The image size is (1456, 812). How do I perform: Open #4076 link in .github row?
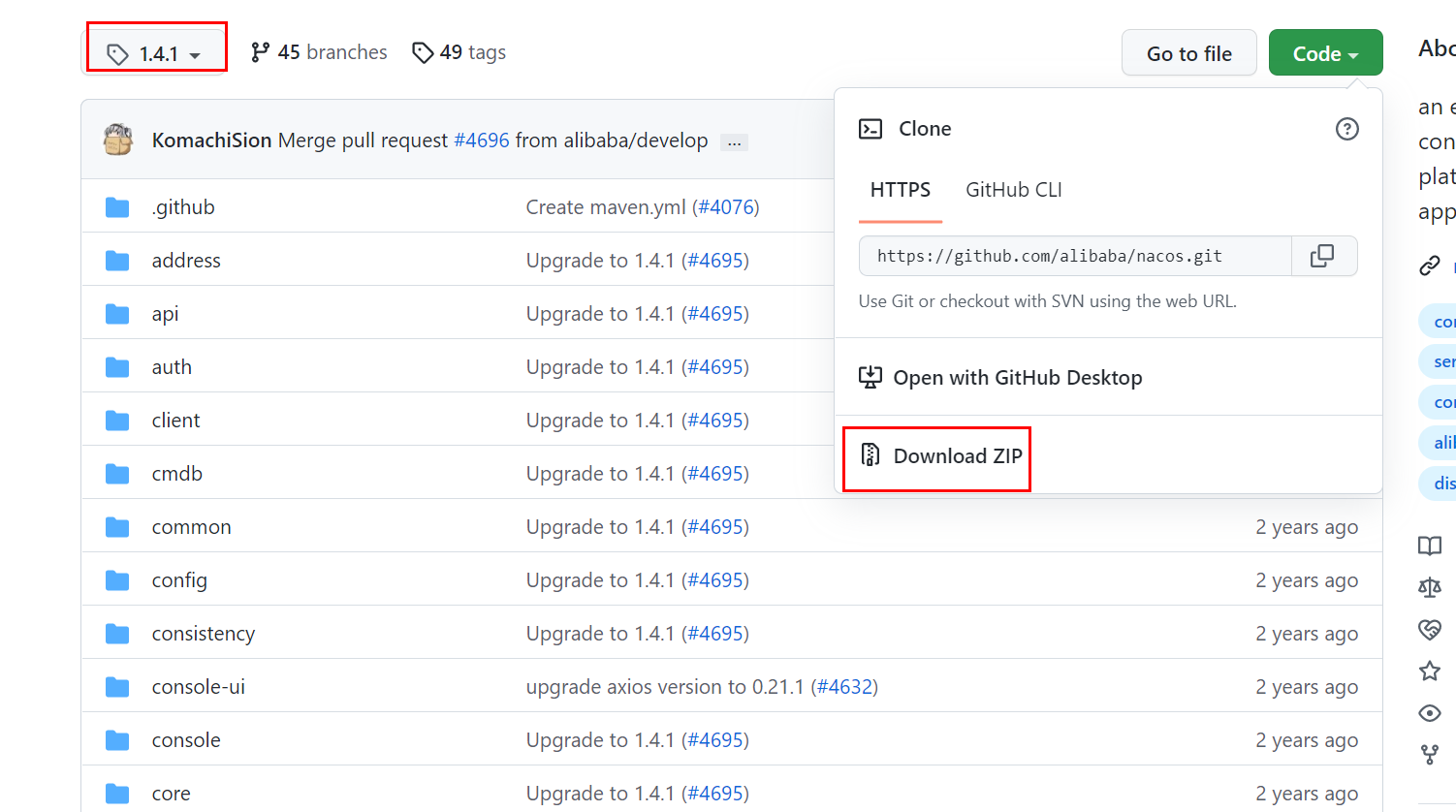pos(725,207)
